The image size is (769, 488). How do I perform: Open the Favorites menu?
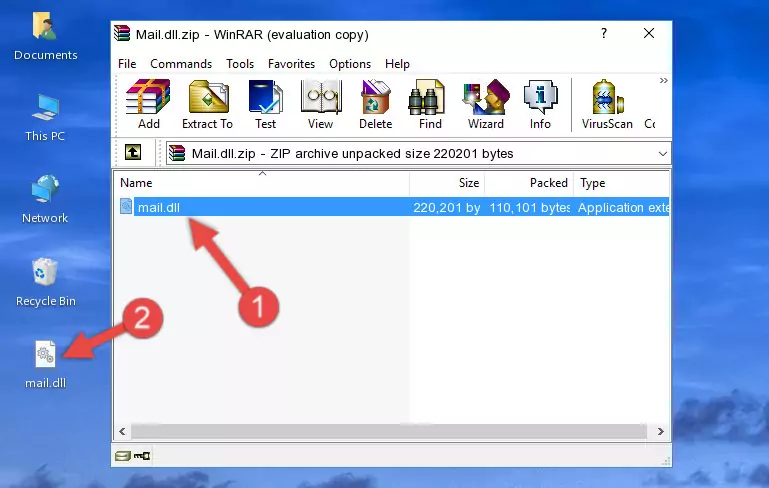pos(291,64)
